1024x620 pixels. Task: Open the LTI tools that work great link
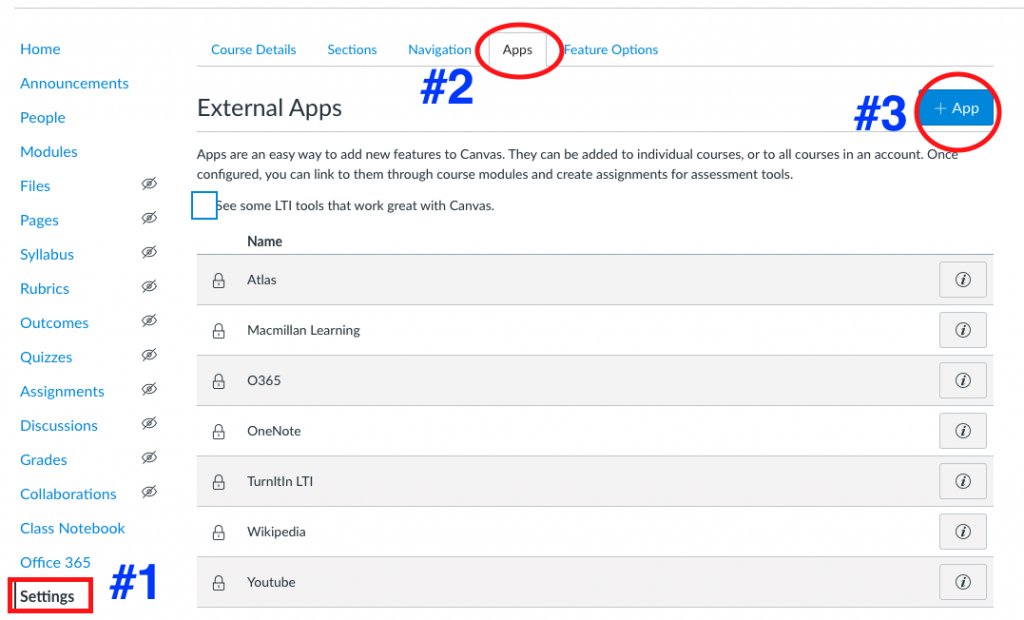355,206
